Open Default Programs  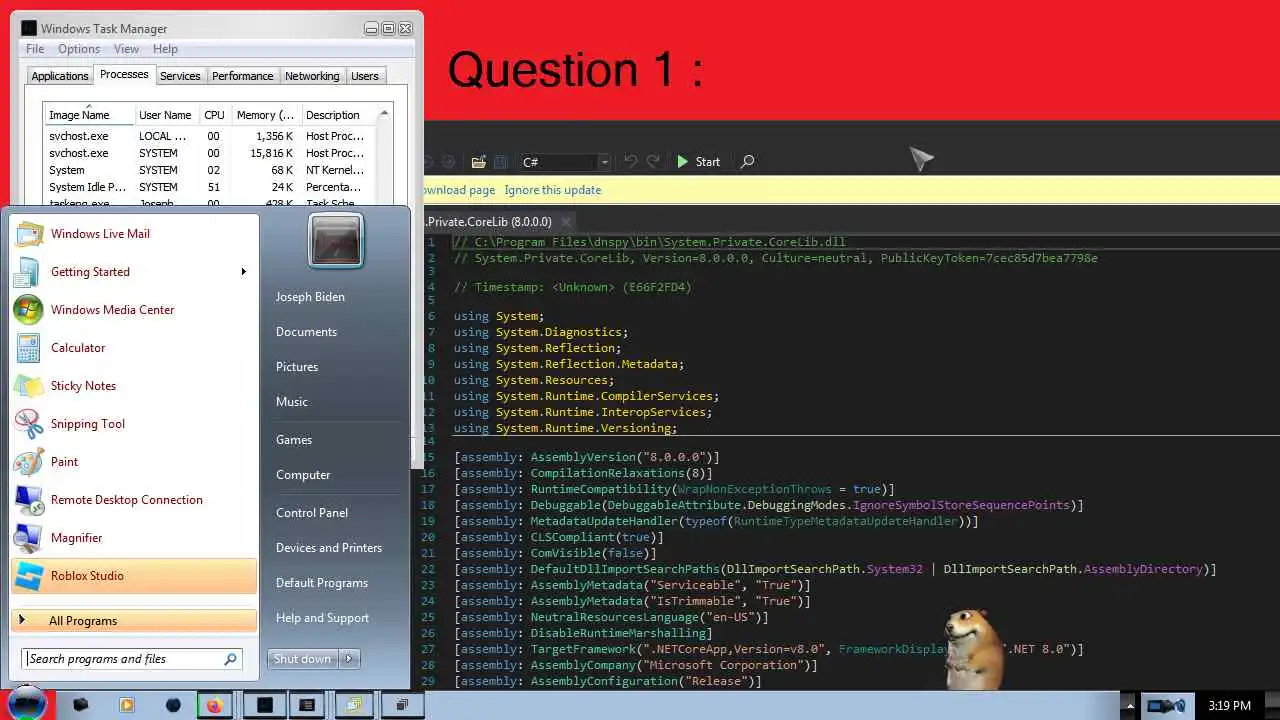point(322,583)
